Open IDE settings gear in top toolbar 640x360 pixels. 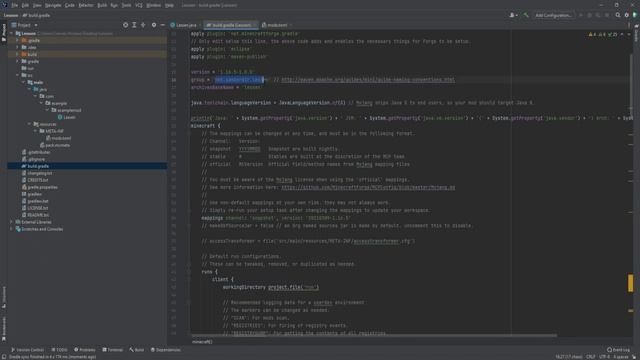click(627, 15)
